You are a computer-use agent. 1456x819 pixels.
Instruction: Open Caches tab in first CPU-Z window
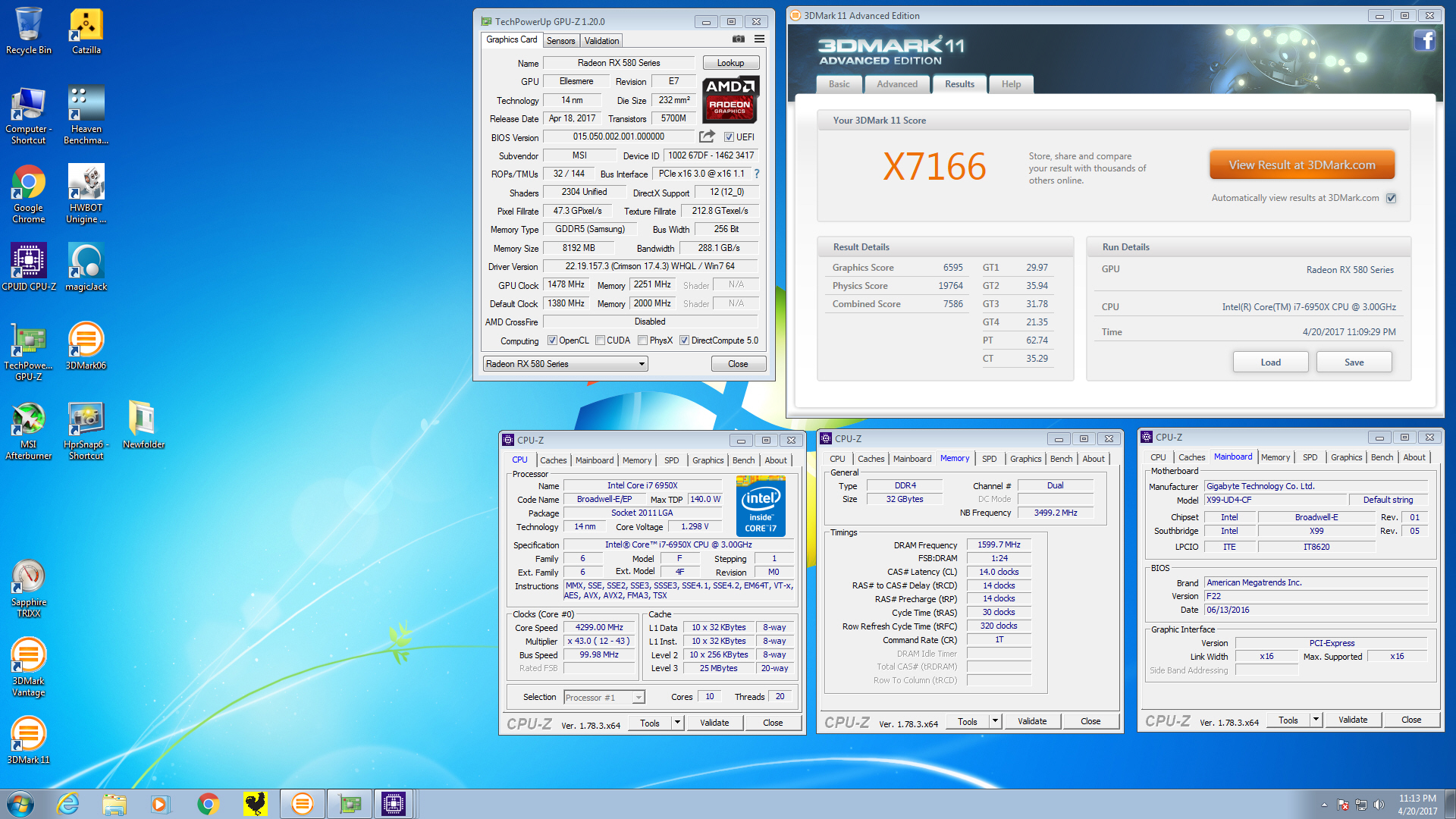point(553,460)
